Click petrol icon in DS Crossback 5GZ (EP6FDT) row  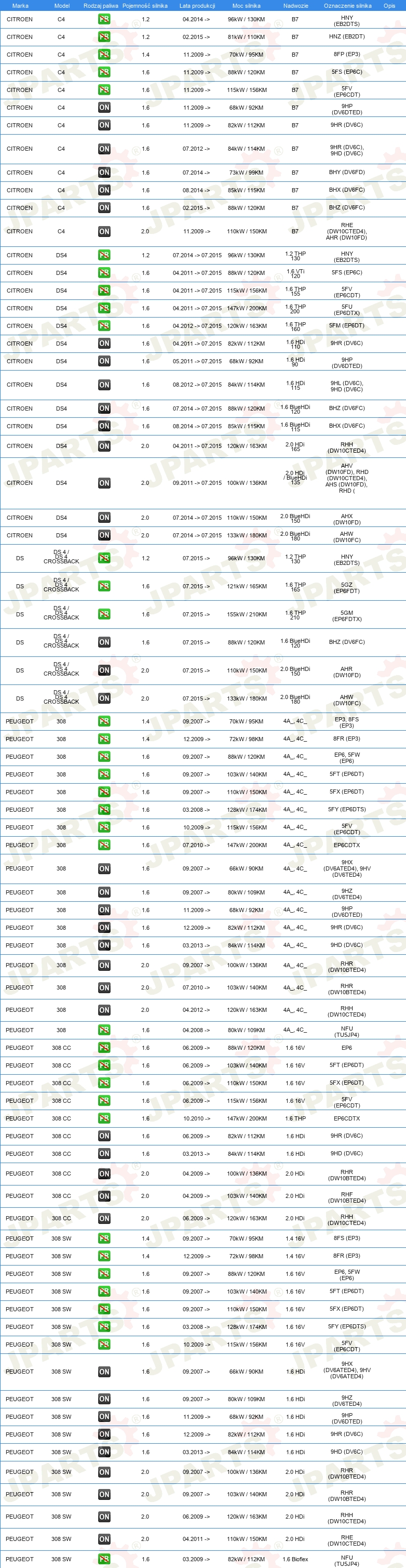point(104,586)
